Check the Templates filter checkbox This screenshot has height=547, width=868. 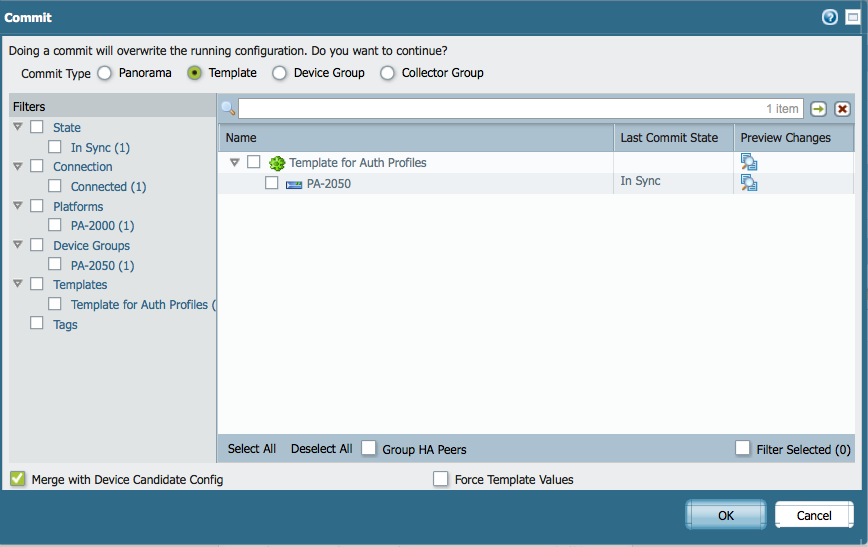click(x=37, y=283)
